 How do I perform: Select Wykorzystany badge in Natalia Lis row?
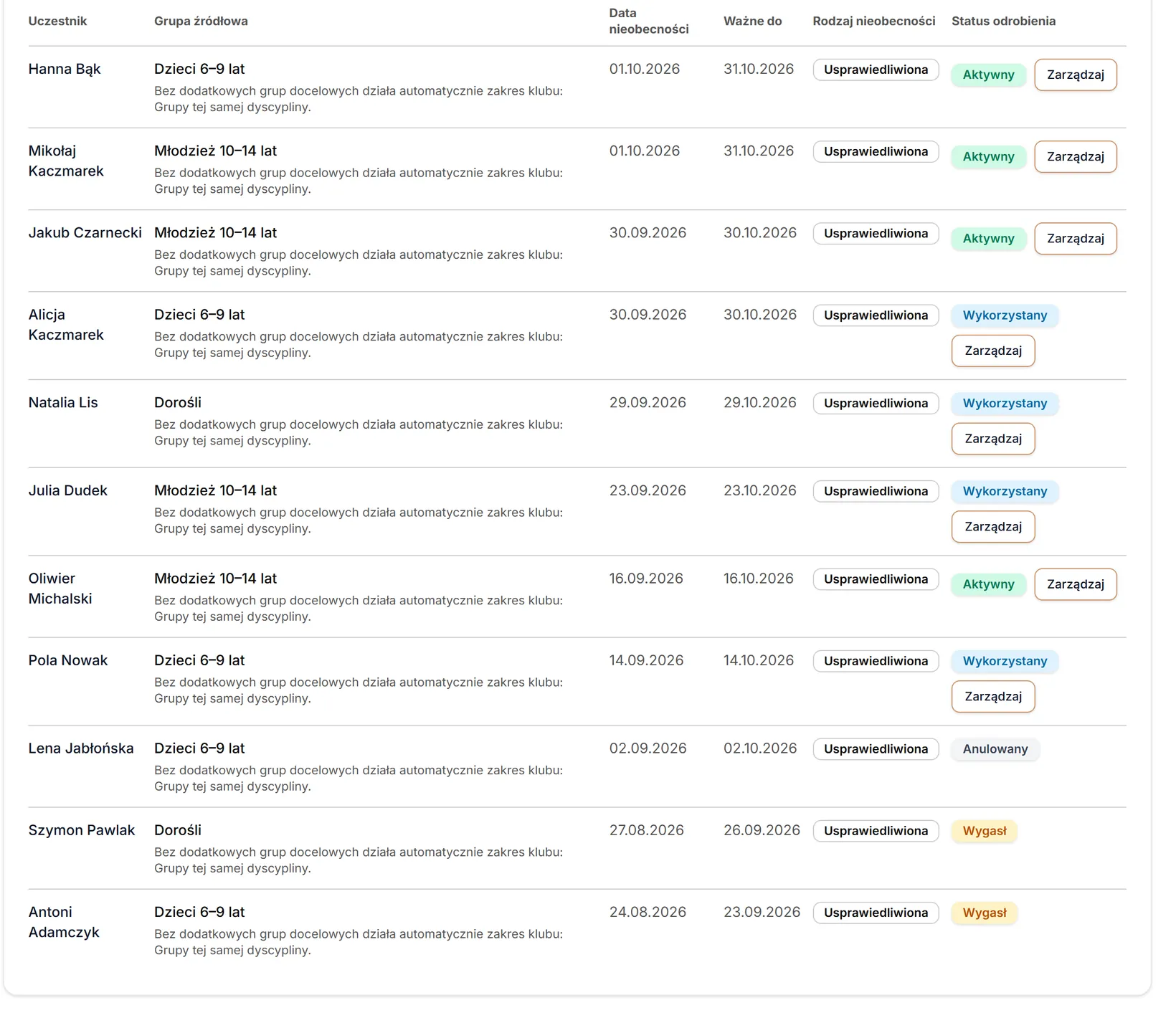pyautogui.click(x=1005, y=403)
